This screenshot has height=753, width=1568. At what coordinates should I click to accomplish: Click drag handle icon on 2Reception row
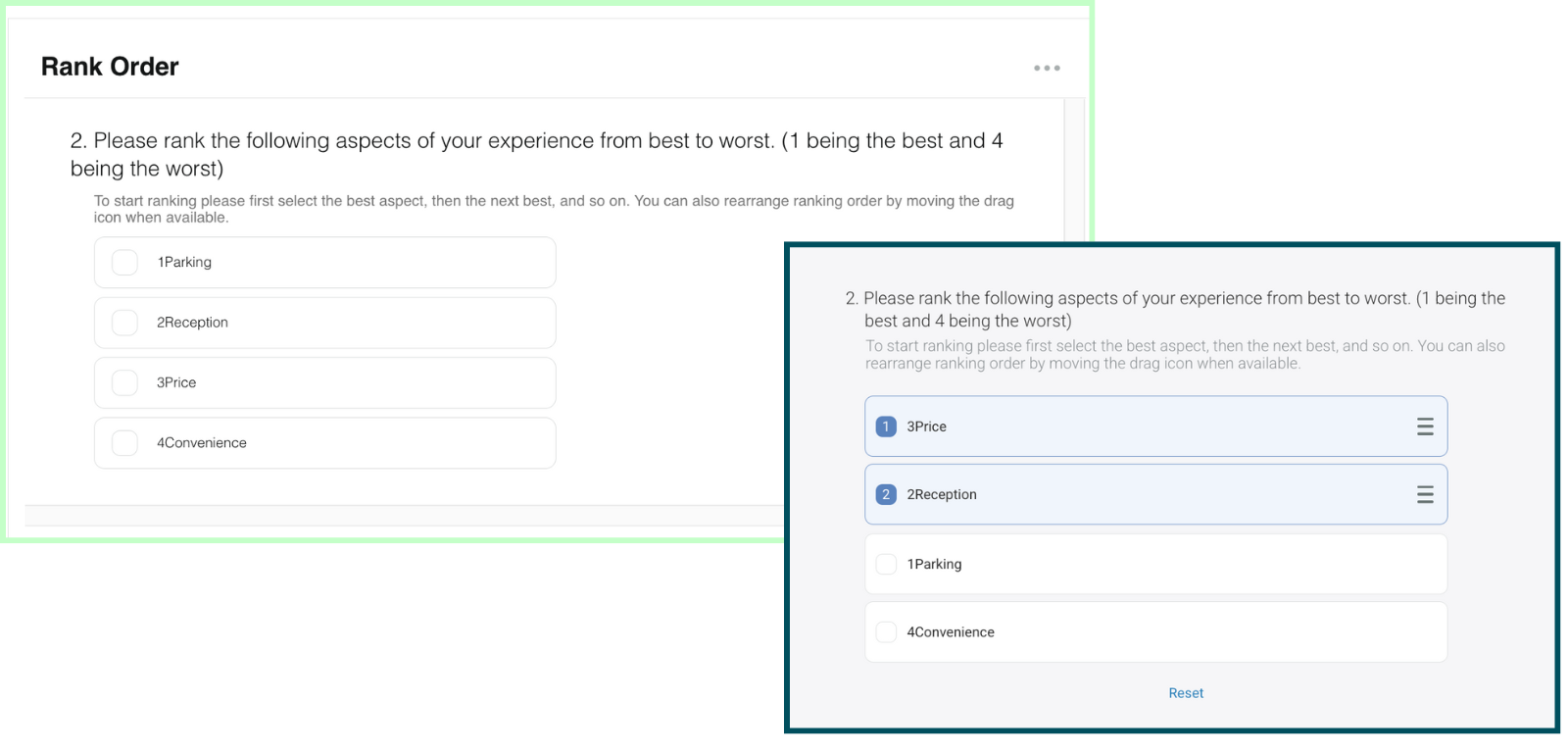[x=1425, y=495]
